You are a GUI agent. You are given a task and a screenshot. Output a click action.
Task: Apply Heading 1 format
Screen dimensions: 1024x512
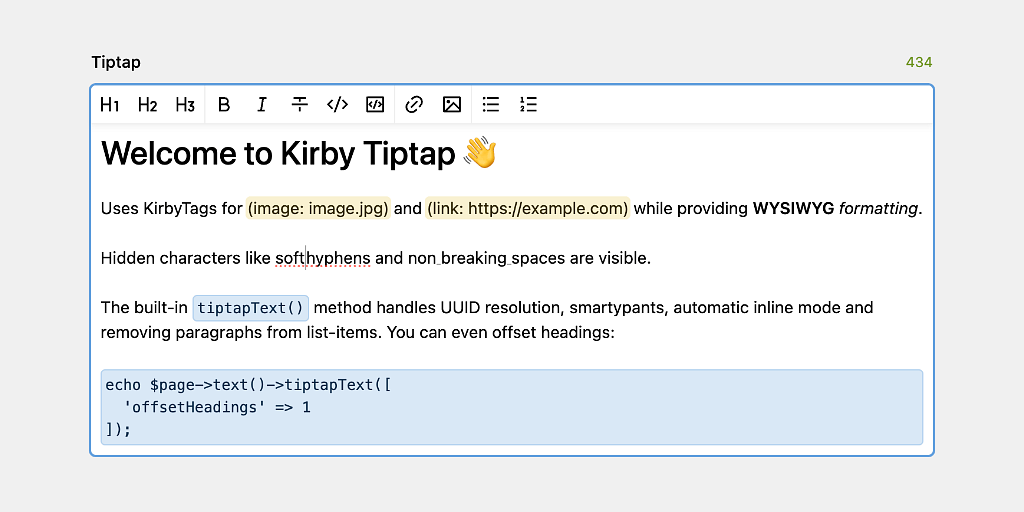coord(109,104)
